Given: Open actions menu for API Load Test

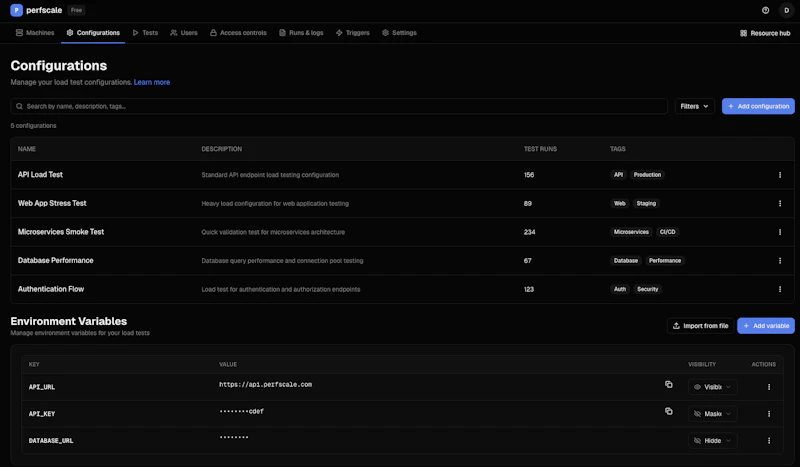Looking at the screenshot, I should click(780, 175).
